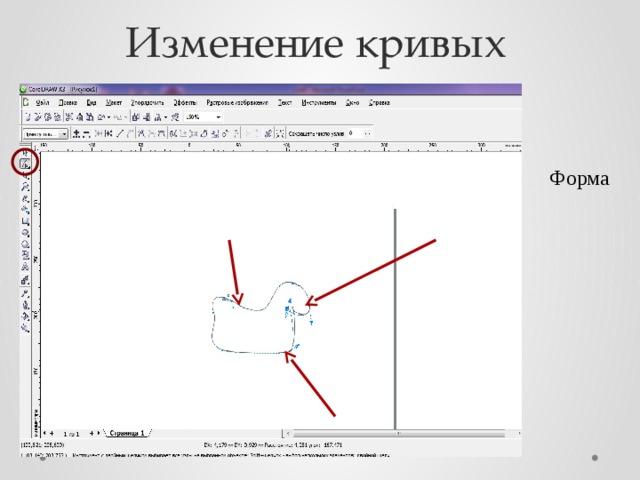Open the node selection mode dropdown
This screenshot has height=480, width=640.
64,134
